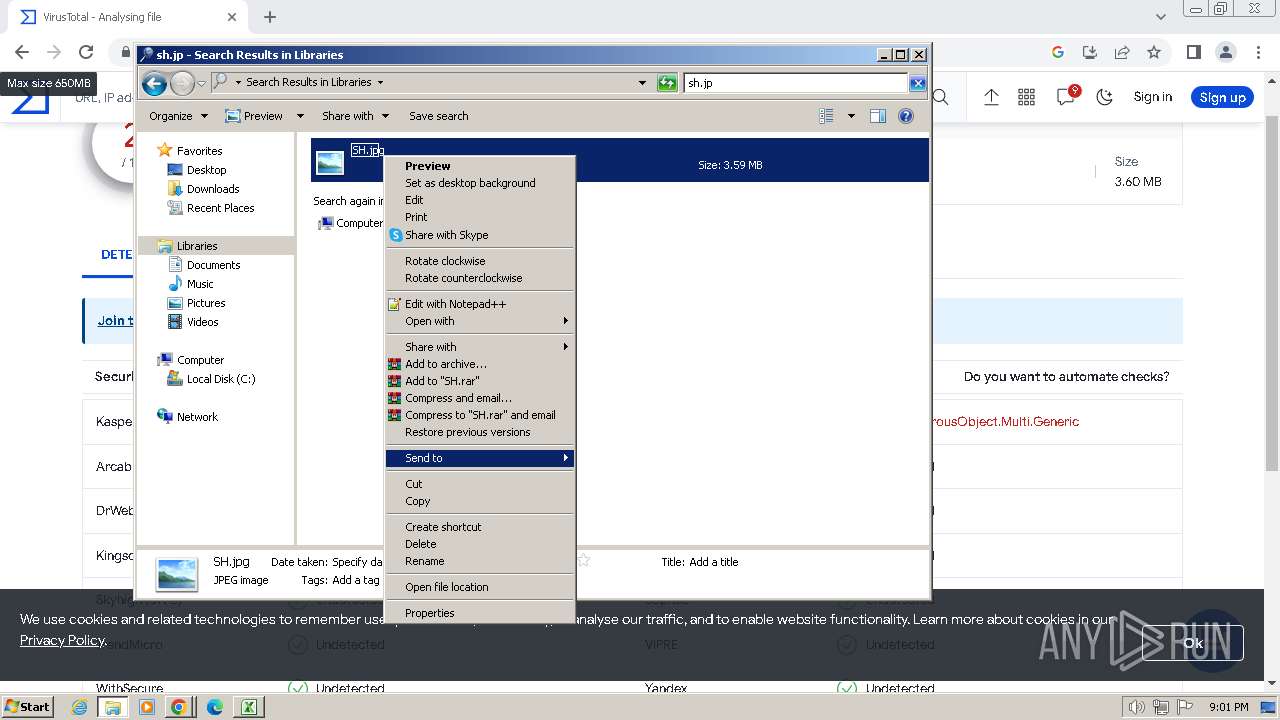Viewport: 1280px width, 720px height.
Task: Click the green refresh button beside address bar
Action: [x=667, y=83]
